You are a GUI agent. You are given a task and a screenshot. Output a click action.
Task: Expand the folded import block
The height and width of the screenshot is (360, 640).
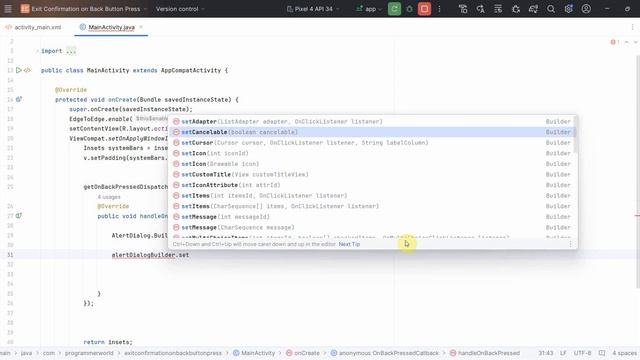(71, 51)
